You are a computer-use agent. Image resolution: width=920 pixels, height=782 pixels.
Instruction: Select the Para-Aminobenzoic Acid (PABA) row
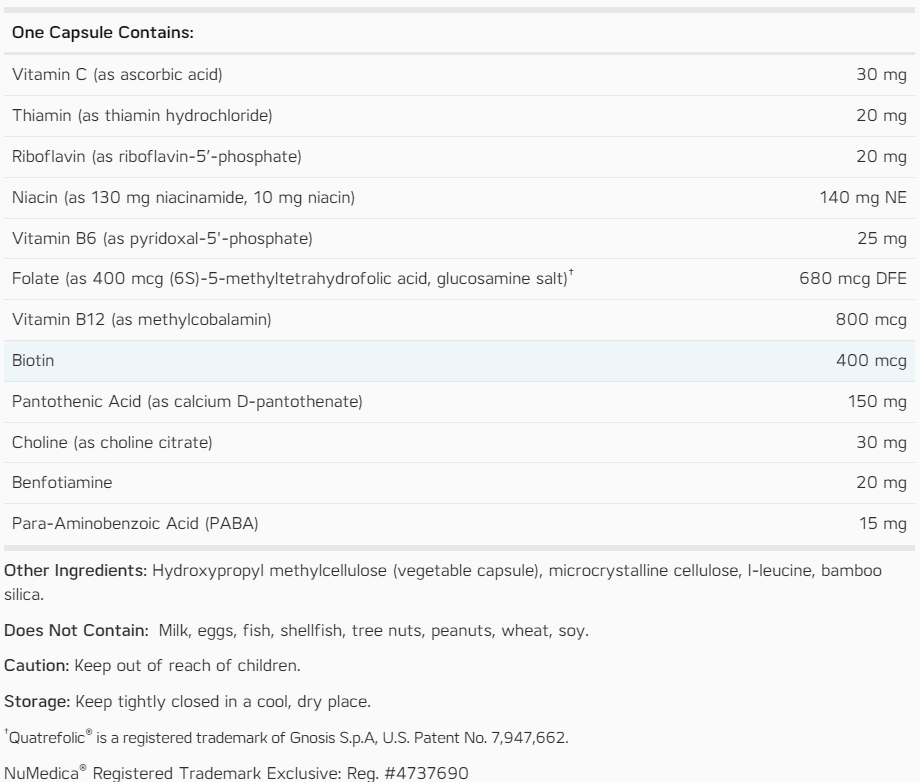[x=459, y=523]
